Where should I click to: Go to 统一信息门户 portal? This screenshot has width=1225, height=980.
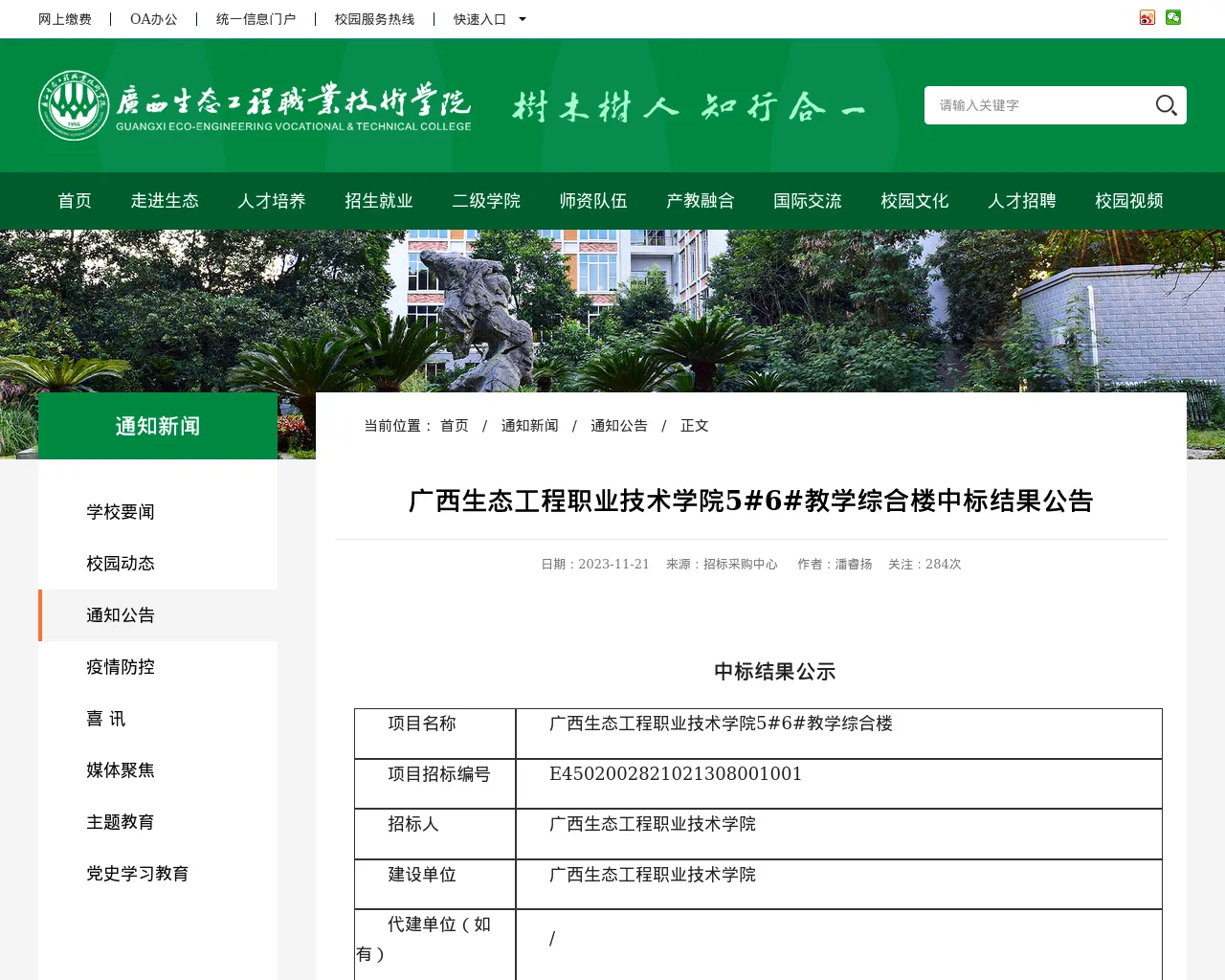click(256, 19)
